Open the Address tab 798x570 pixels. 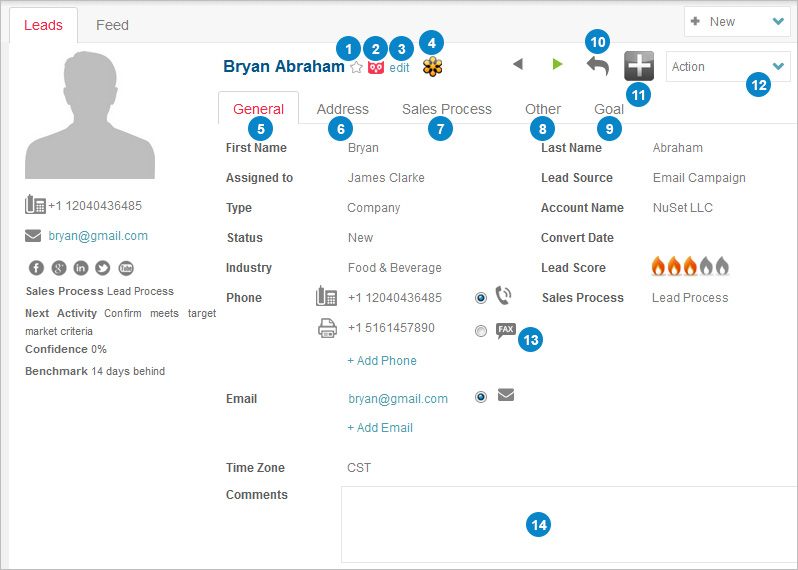coord(343,109)
